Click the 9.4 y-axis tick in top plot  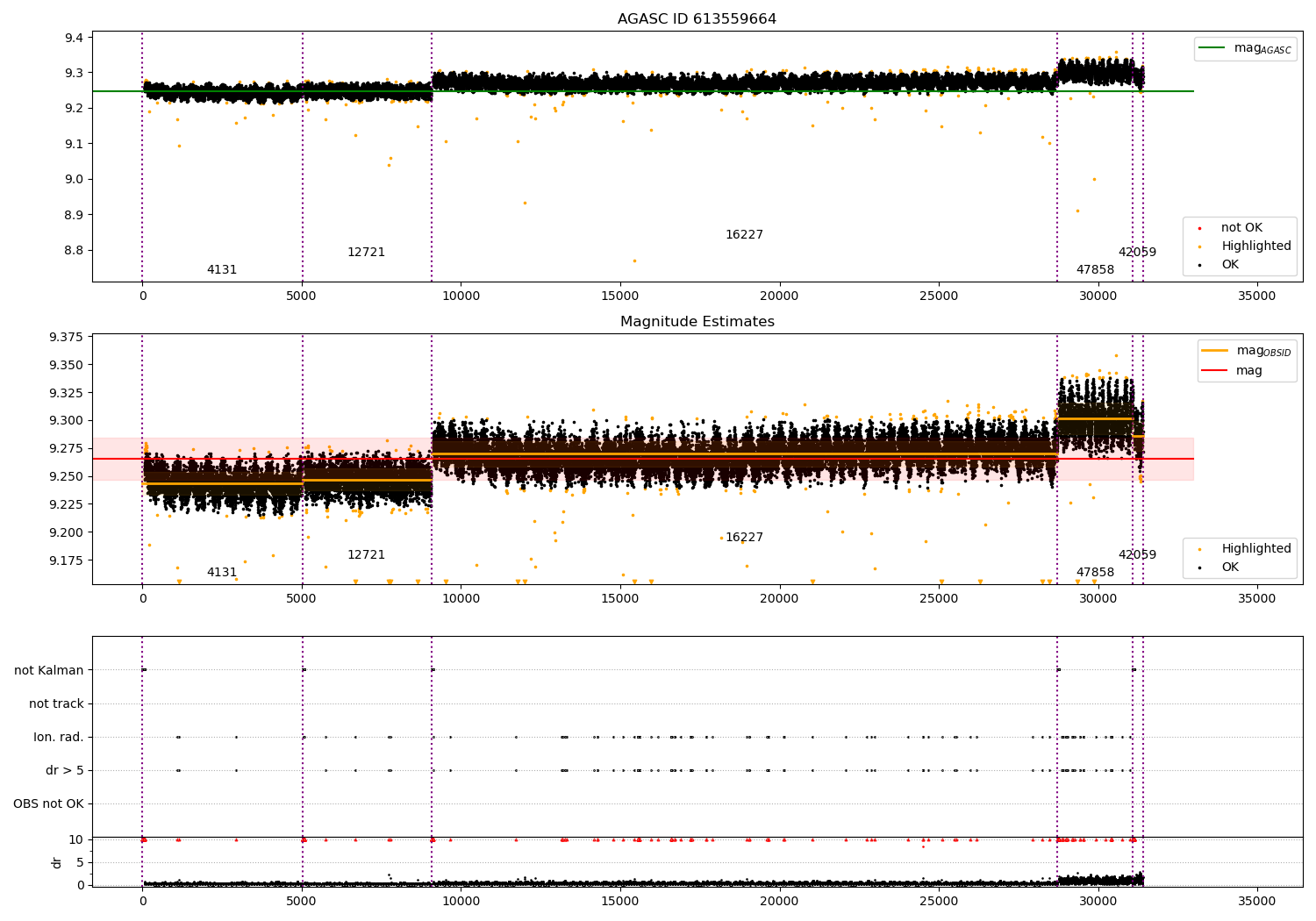coord(74,38)
